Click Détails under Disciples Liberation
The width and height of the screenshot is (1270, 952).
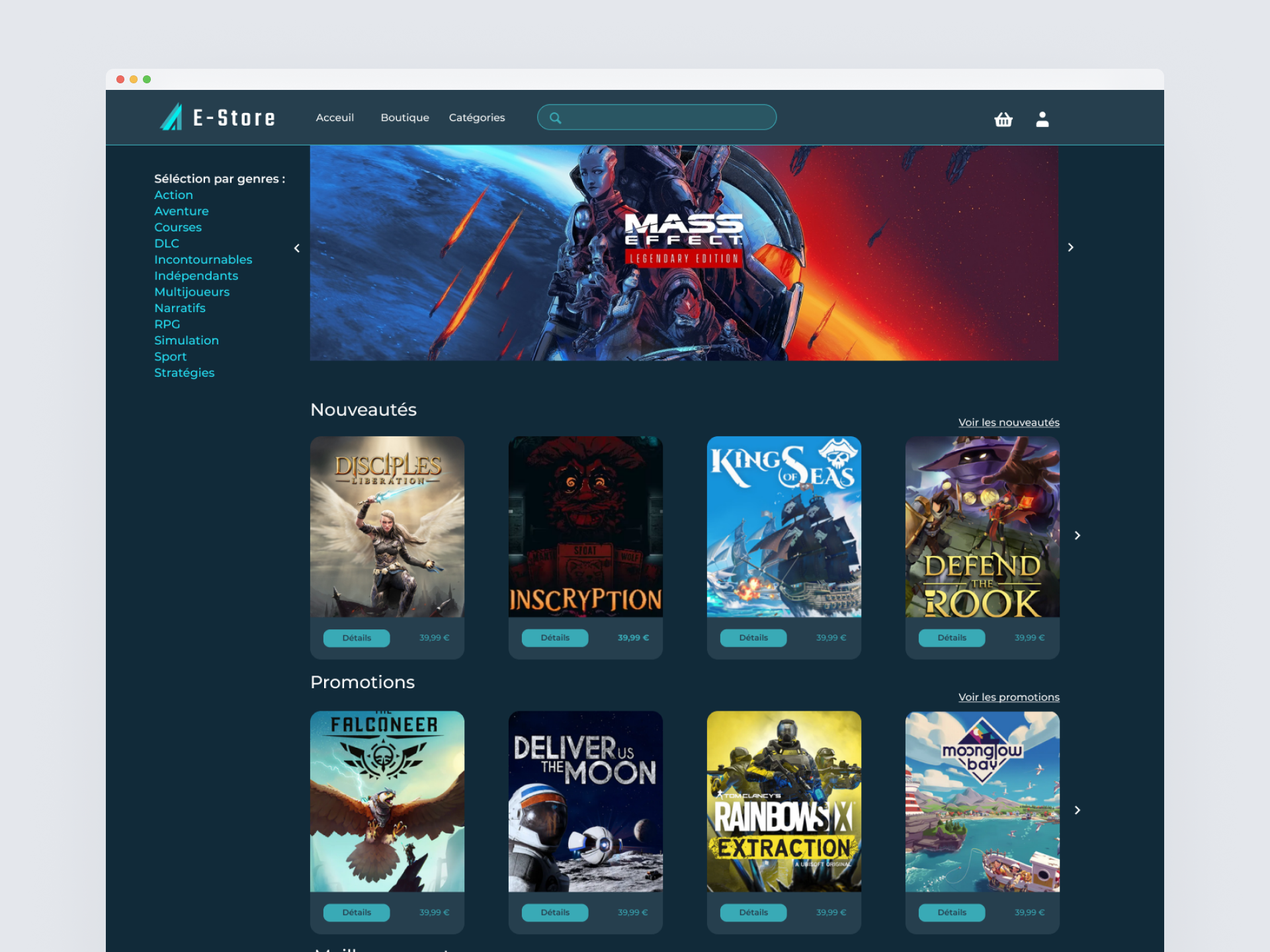(x=357, y=638)
